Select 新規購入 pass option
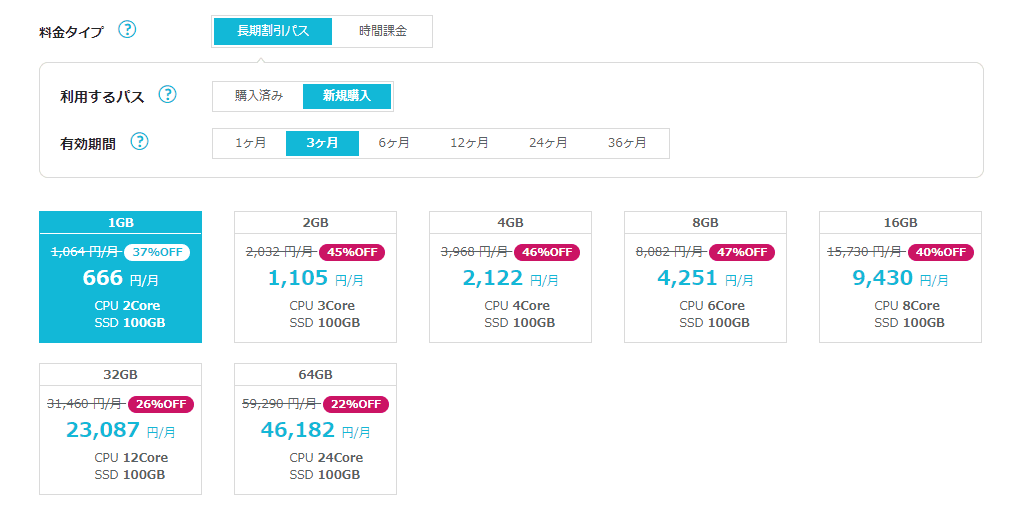Screen dimensions: 1020x507 click(347, 96)
